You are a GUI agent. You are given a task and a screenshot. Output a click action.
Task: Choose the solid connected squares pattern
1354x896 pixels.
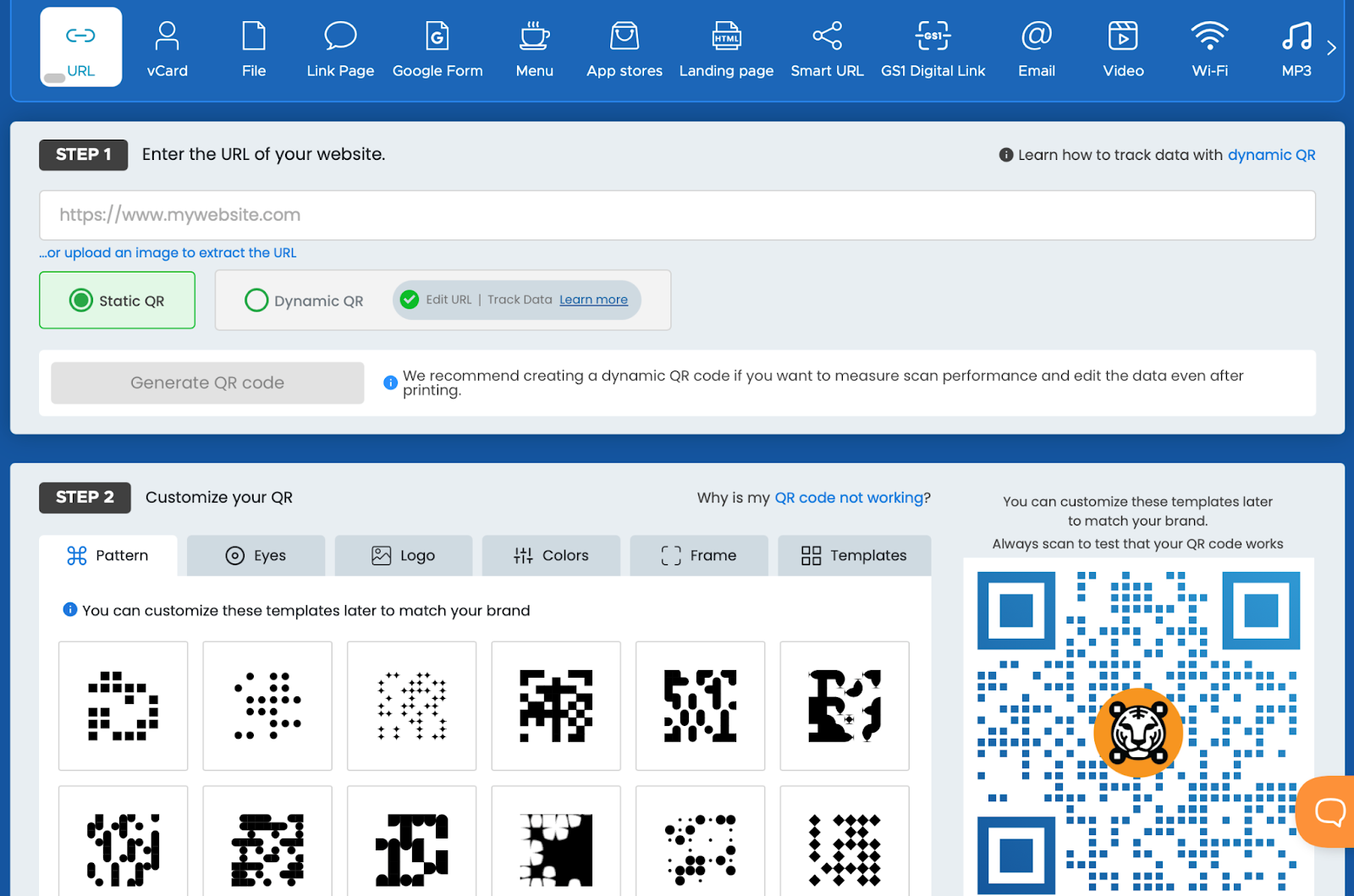coord(556,706)
